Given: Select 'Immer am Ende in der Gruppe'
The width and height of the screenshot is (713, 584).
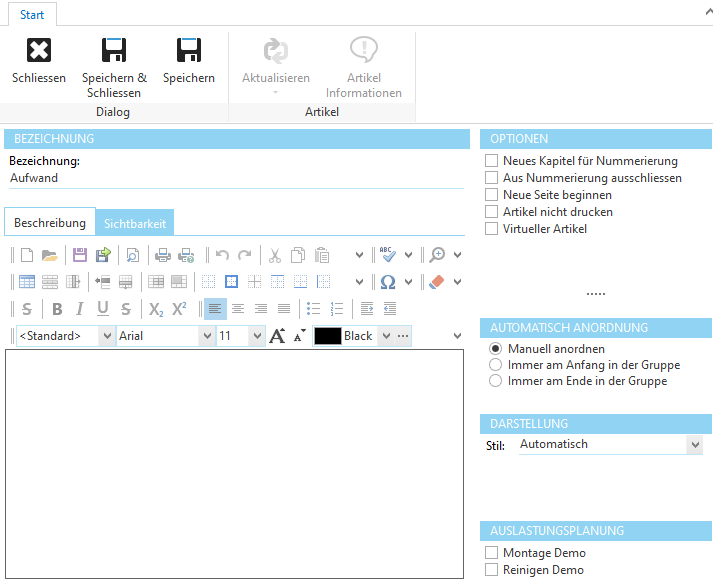Looking at the screenshot, I should pyautogui.click(x=496, y=381).
